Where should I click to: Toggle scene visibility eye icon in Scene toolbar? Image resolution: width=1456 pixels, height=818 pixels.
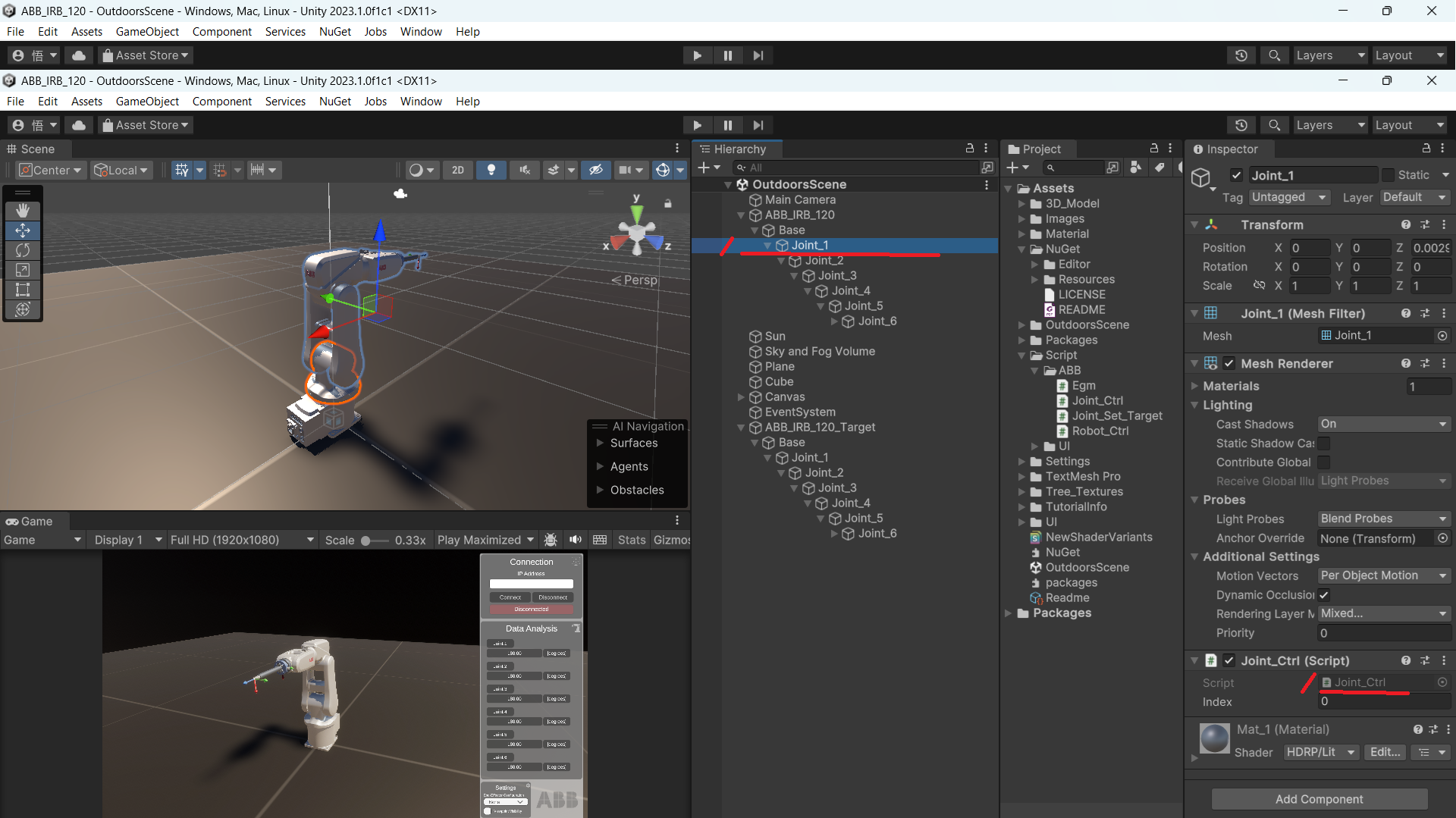point(596,170)
